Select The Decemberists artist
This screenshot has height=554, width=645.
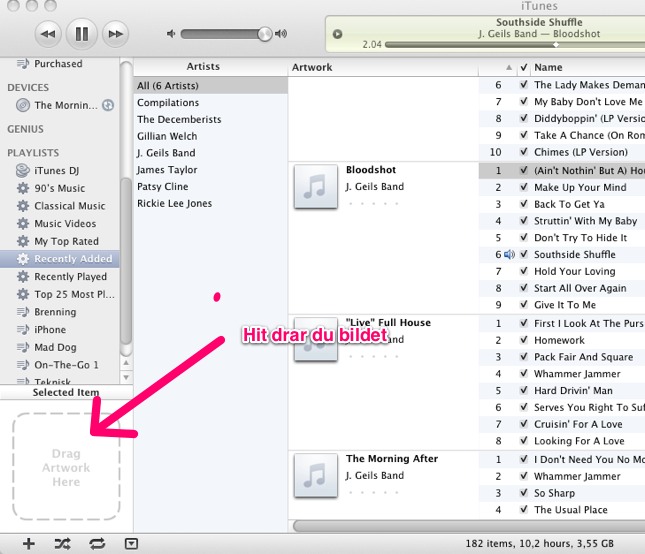click(210, 119)
